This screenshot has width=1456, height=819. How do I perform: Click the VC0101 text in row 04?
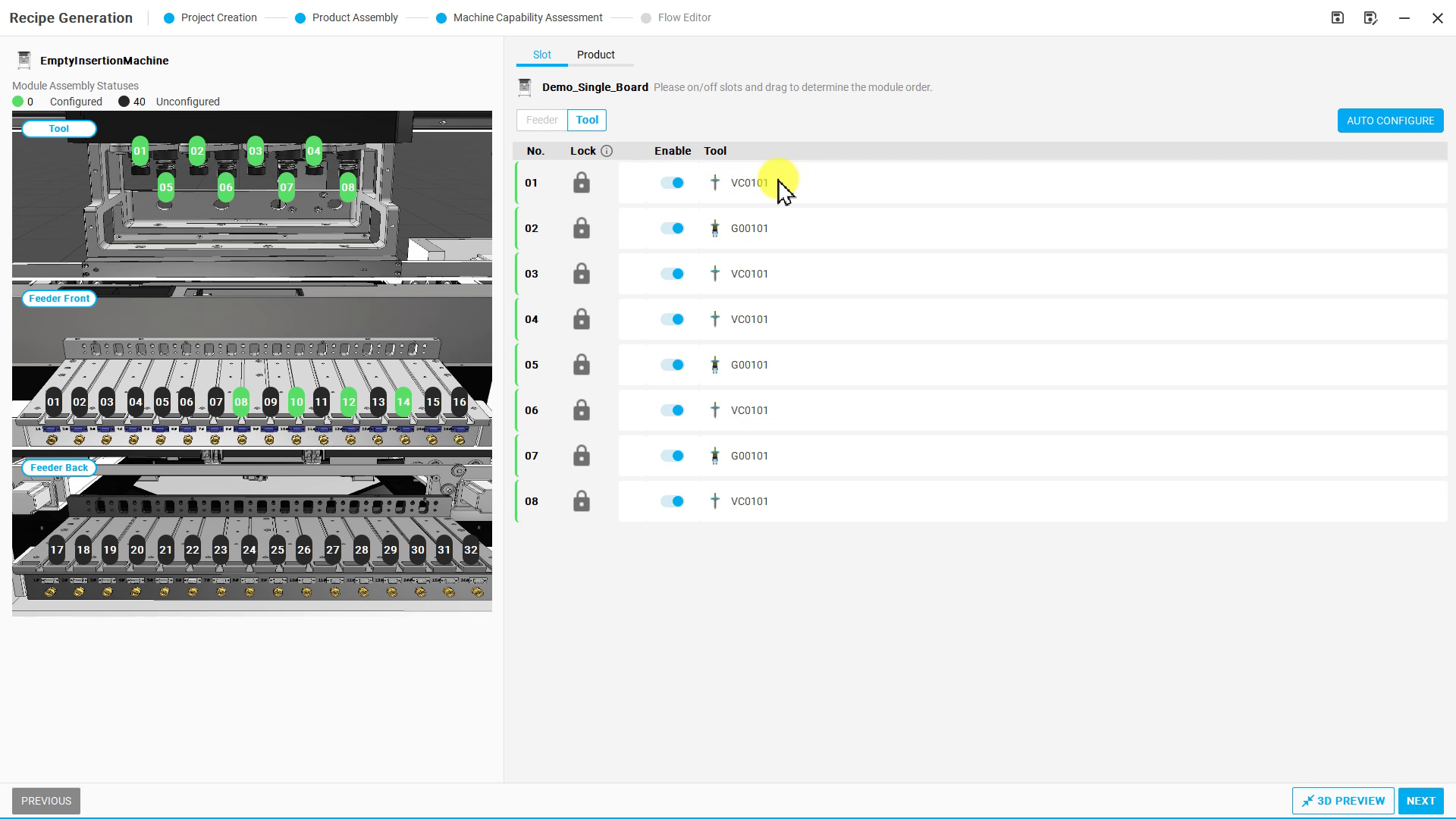click(x=749, y=319)
